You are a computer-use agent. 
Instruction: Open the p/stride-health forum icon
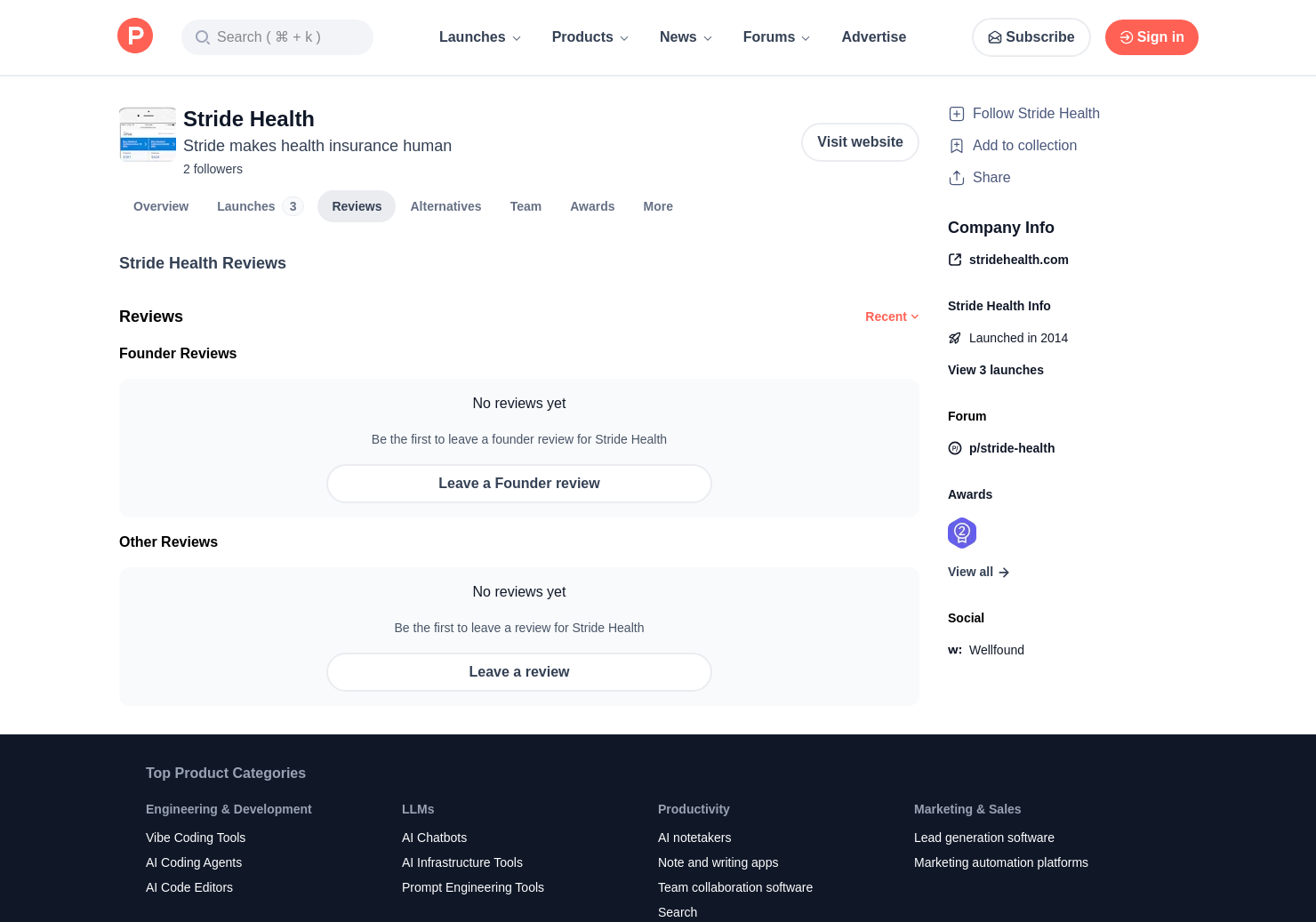tap(955, 448)
